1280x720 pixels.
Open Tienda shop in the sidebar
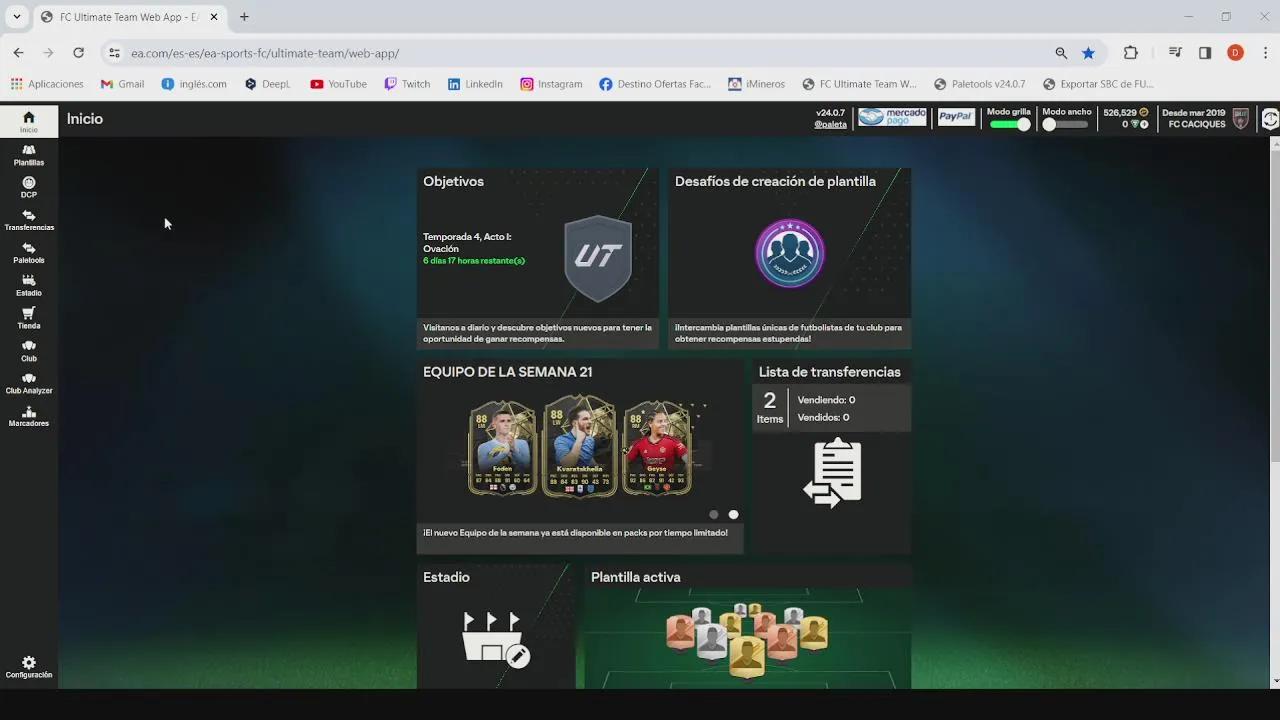click(x=28, y=319)
